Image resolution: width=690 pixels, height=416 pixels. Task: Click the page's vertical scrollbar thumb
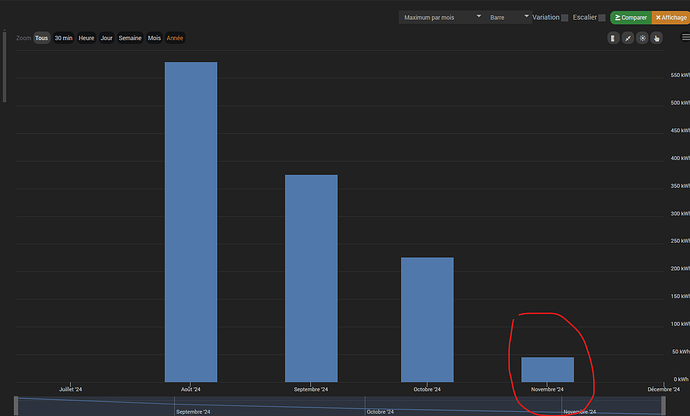point(4,66)
